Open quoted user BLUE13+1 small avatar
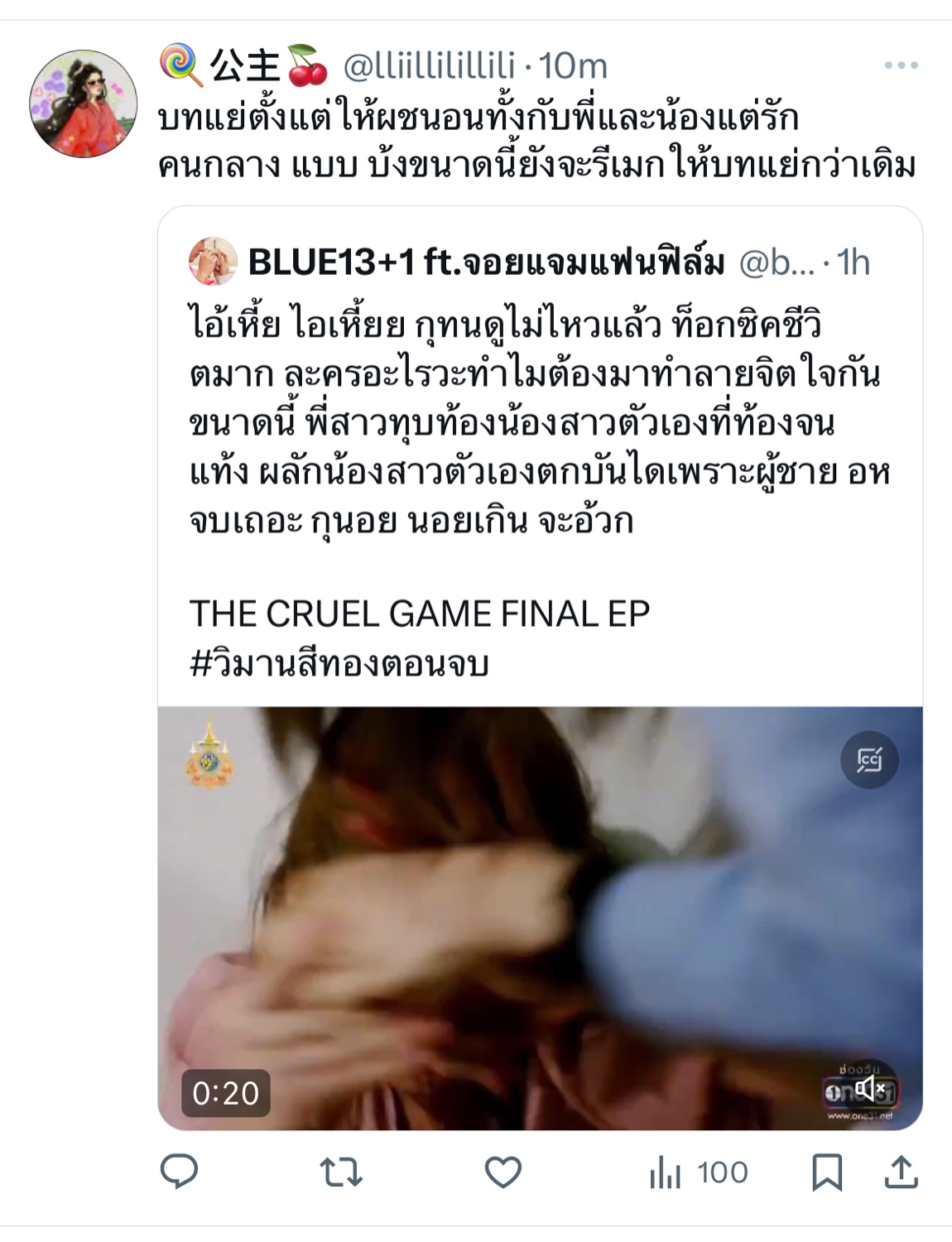This screenshot has height=1242, width=952. point(213,261)
